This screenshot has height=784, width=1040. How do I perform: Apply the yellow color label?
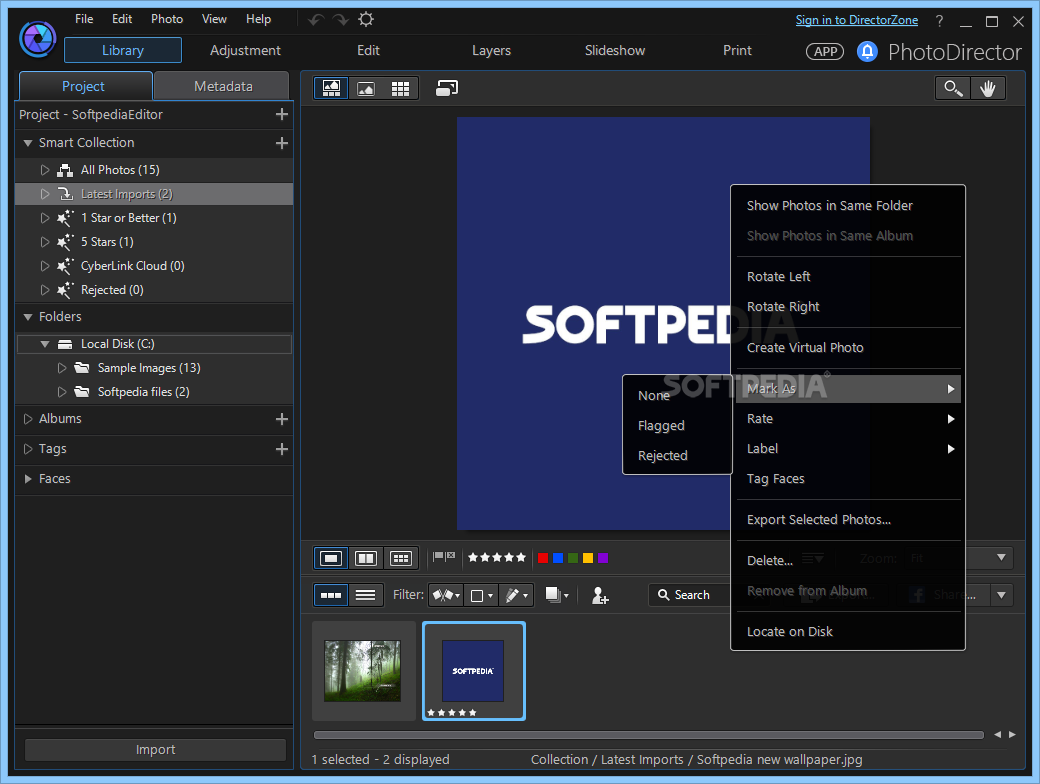pos(588,558)
